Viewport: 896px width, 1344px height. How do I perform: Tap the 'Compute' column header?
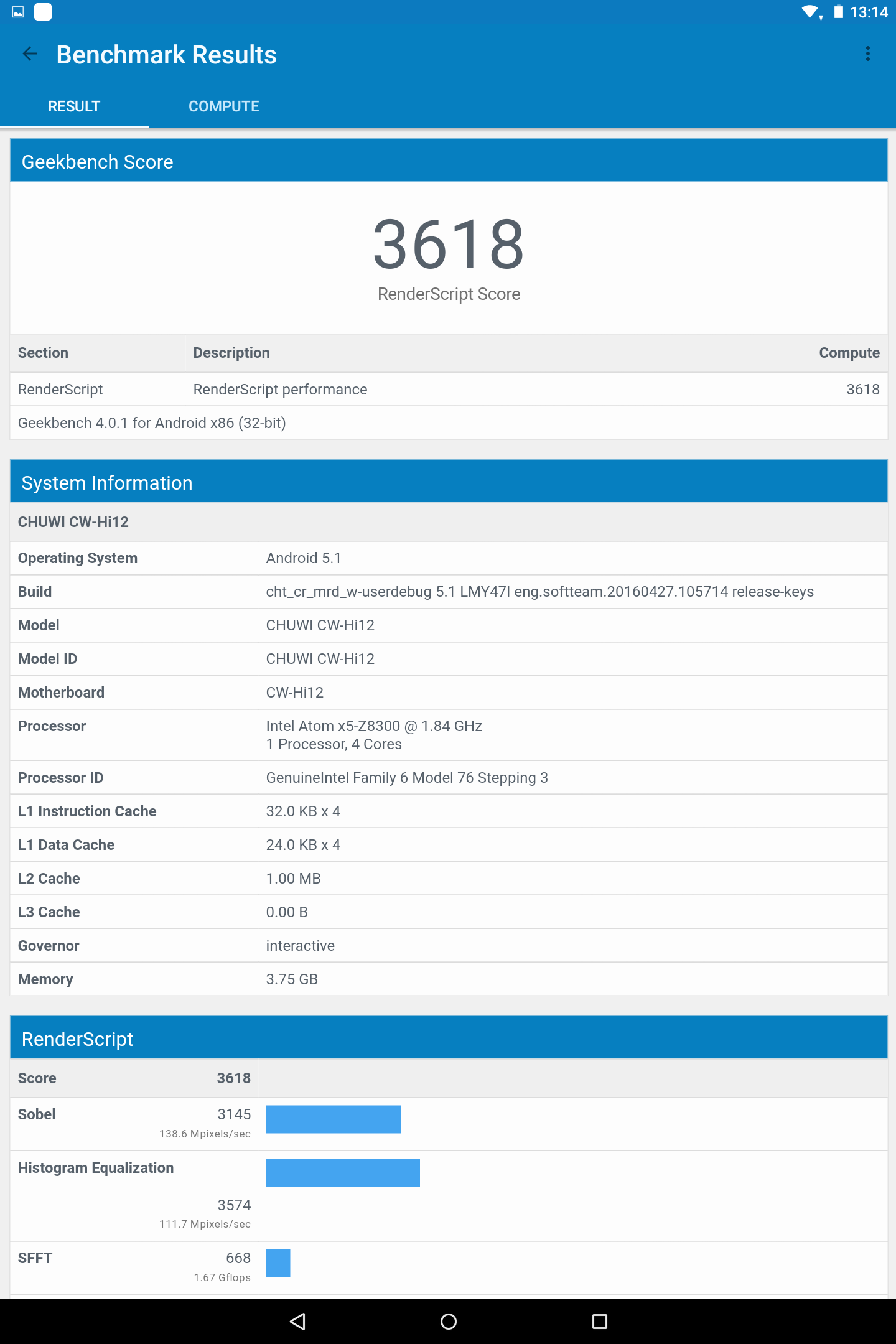pyautogui.click(x=849, y=353)
